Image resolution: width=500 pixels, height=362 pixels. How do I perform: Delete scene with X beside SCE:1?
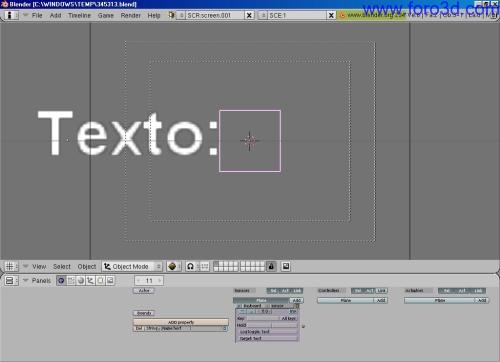coord(331,15)
